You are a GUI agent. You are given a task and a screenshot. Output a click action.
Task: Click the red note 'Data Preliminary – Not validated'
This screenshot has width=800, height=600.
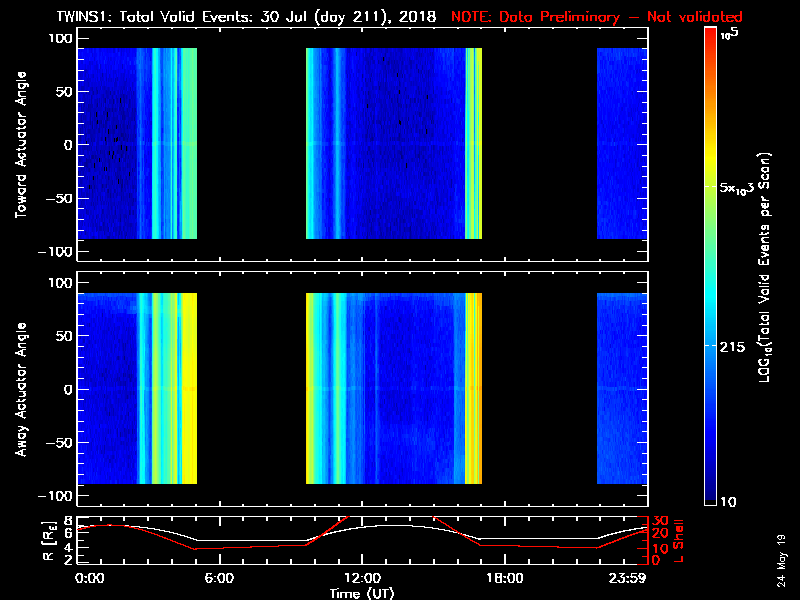pos(620,17)
